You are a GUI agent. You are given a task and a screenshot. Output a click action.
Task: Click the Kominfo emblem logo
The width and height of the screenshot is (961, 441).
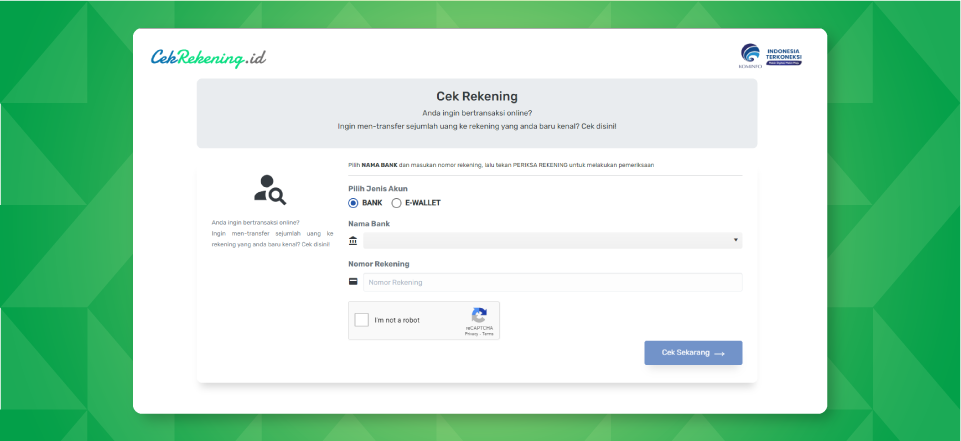[750, 55]
